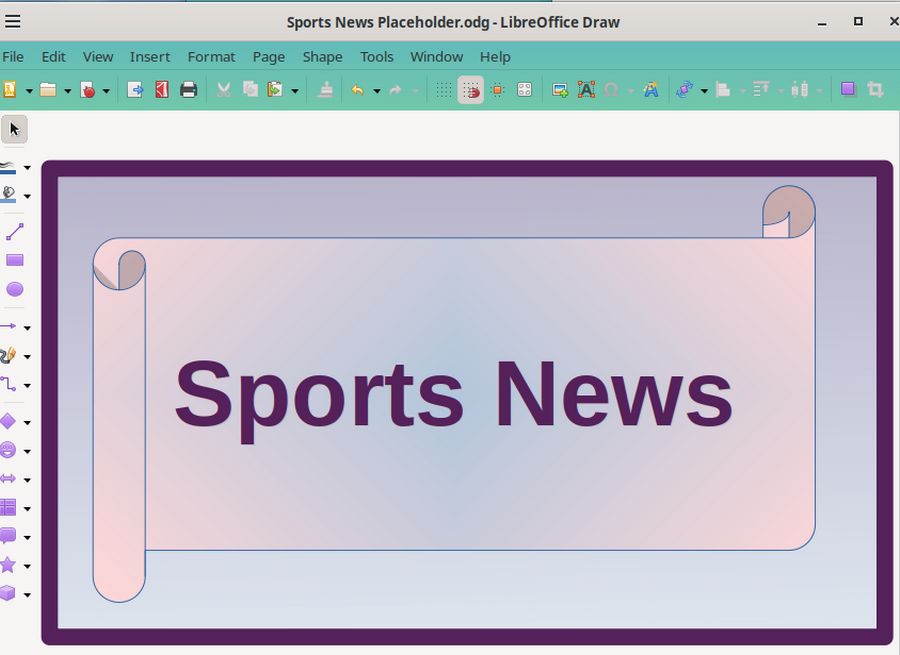Toggle the Shadow button in toolbar
This screenshot has width=900, height=655.
coord(848,90)
